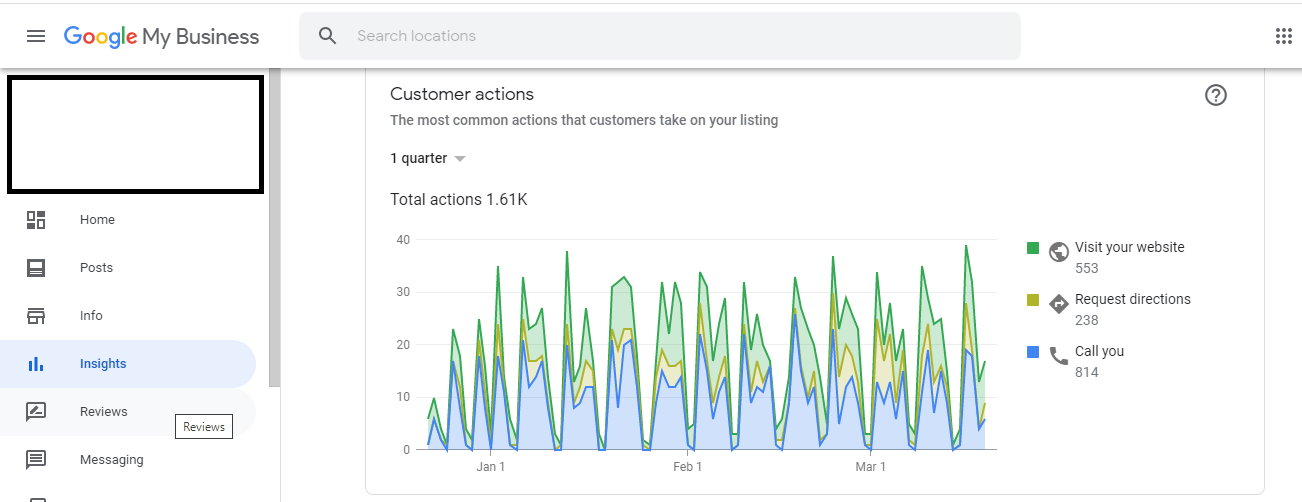The height and width of the screenshot is (502, 1302).
Task: Click the Customer actions heading
Action: [462, 94]
